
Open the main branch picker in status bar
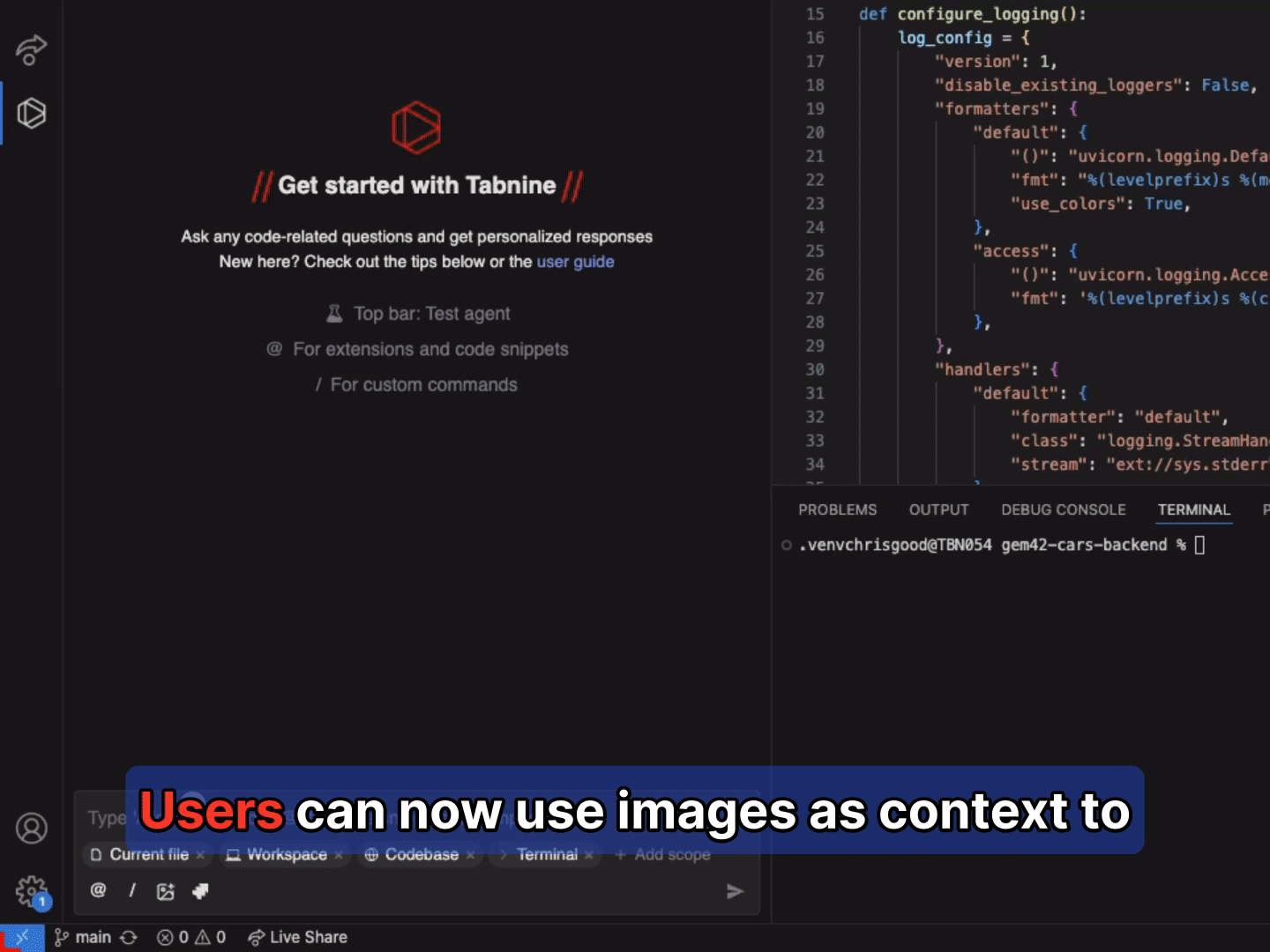click(x=84, y=937)
